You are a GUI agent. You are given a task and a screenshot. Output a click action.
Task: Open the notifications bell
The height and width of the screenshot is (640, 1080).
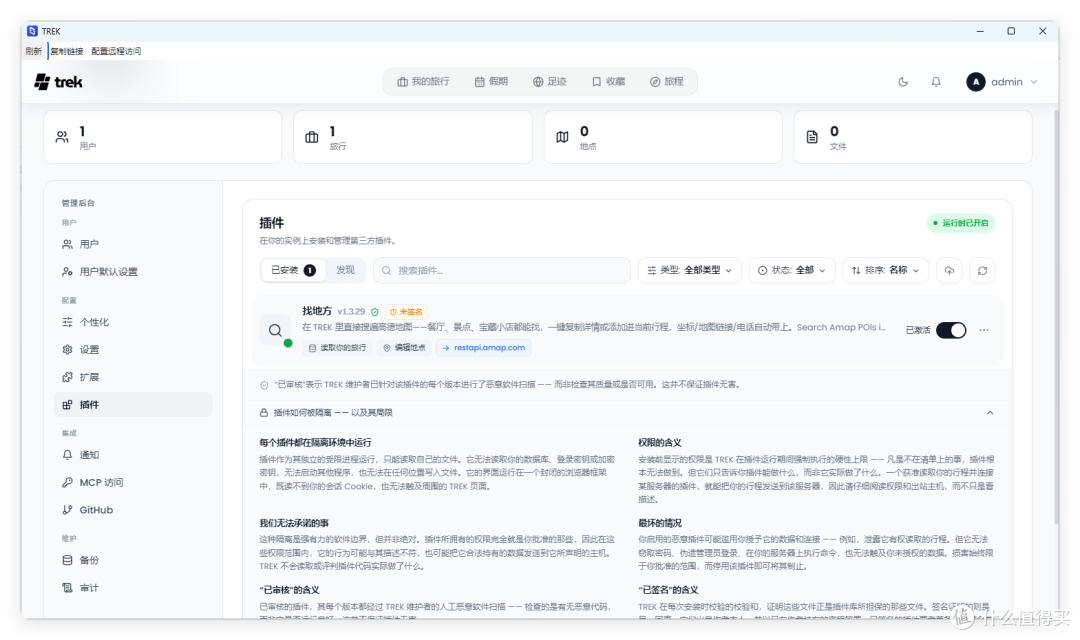tap(935, 82)
